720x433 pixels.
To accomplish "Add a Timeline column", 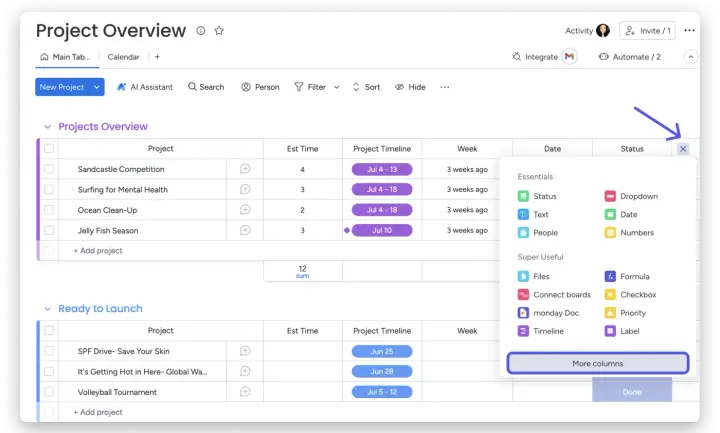I will point(540,331).
